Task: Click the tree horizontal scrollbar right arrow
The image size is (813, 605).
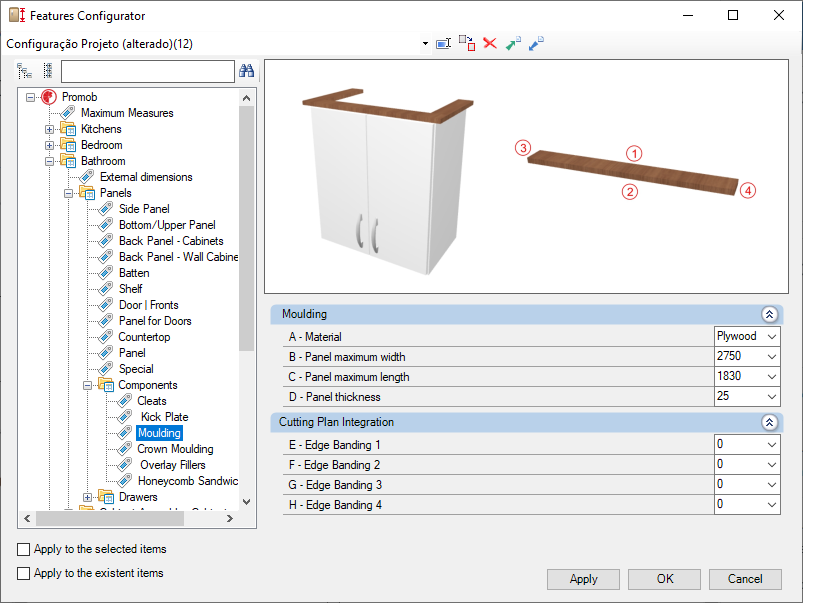Action: 230,519
